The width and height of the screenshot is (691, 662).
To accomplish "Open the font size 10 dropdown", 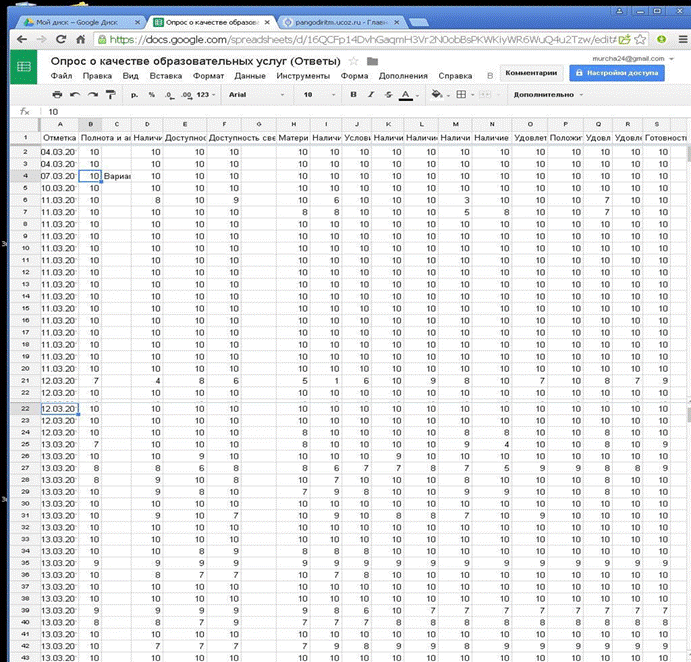I will (319, 95).
